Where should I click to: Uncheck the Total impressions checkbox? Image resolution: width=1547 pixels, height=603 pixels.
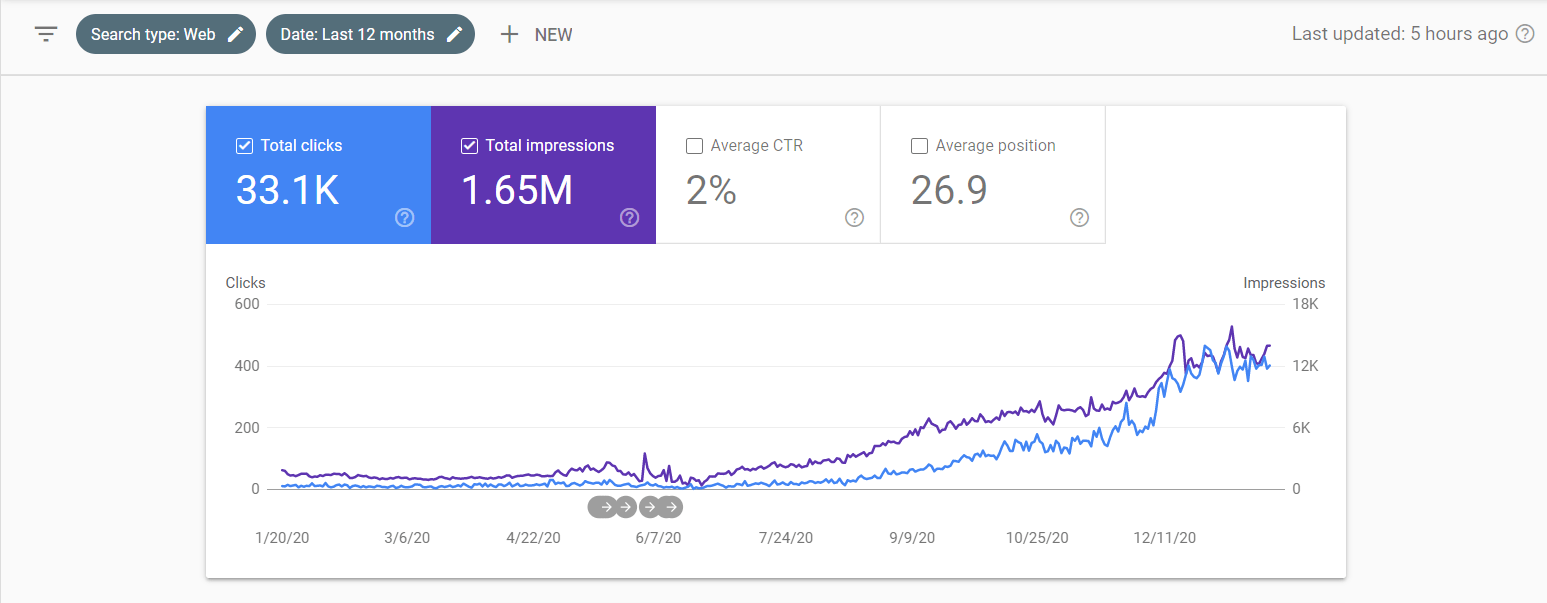469,146
